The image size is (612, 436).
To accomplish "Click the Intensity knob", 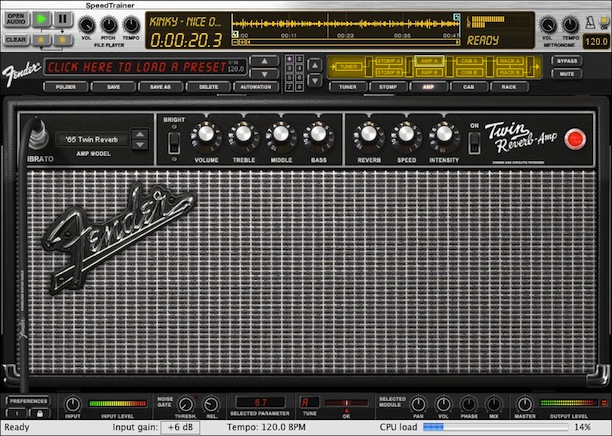I will point(443,135).
